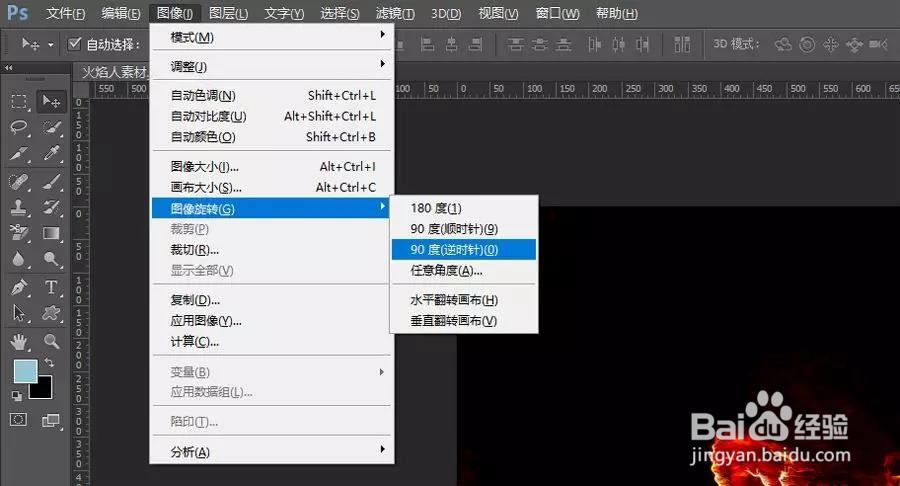This screenshot has height=486, width=900.
Task: Click 画布大小(S)... menu entry
Action: click(x=271, y=188)
